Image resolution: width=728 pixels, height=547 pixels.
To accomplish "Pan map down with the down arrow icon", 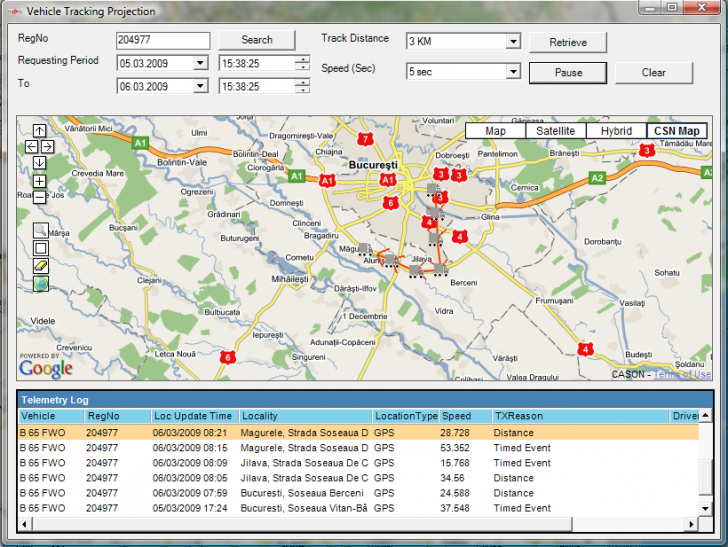I will (39, 163).
